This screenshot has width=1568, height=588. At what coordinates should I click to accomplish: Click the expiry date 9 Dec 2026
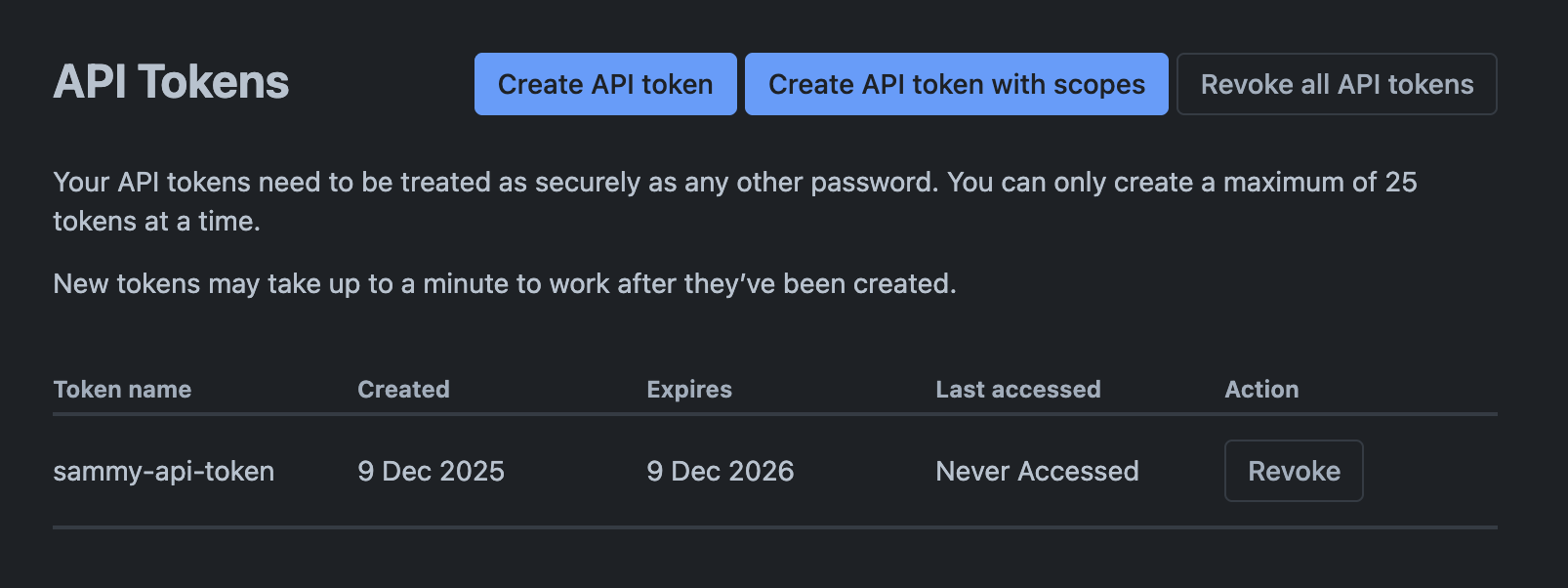[x=721, y=471]
